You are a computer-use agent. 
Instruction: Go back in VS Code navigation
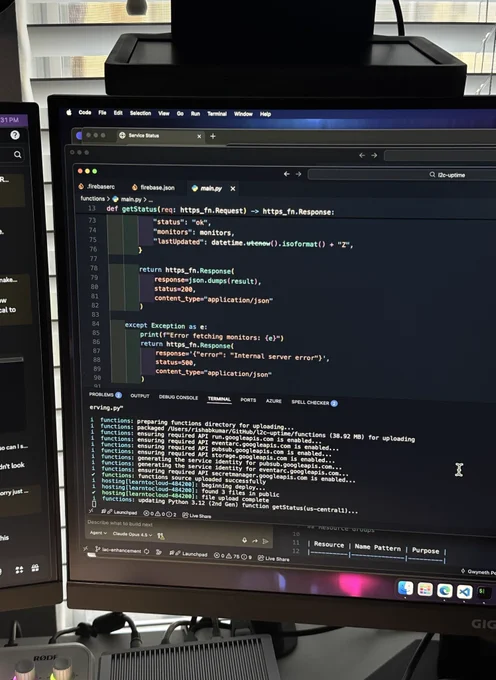point(286,174)
